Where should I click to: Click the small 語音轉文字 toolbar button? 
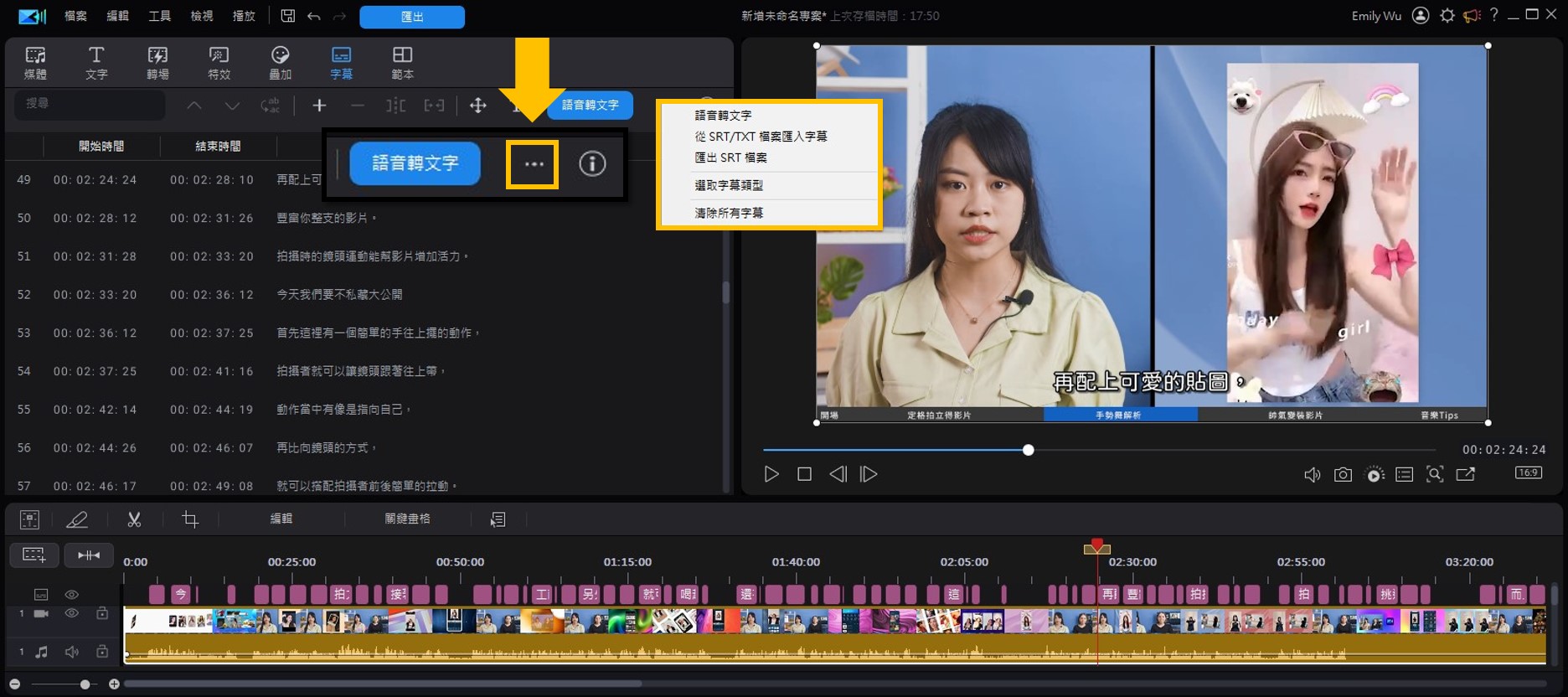[590, 105]
